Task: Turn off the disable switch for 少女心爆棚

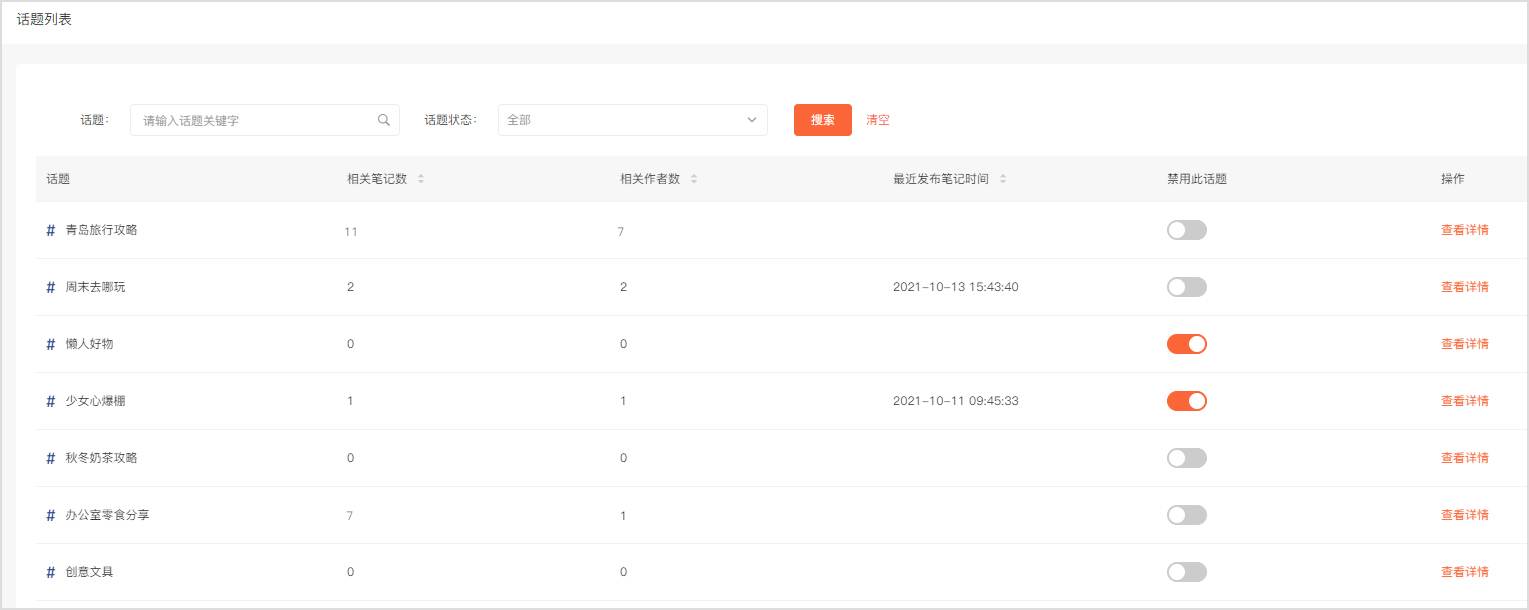Action: point(1186,401)
